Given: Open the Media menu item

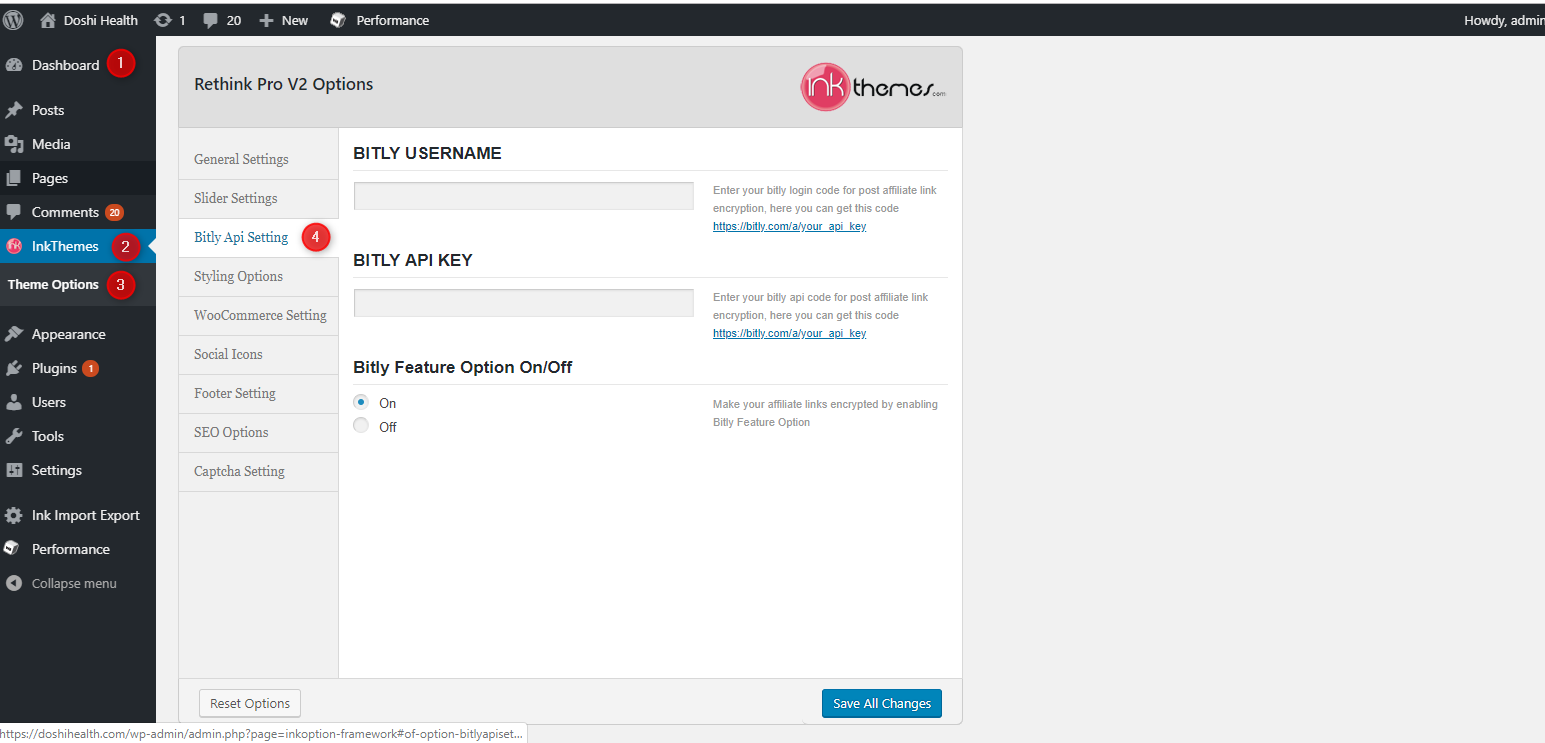Looking at the screenshot, I should click(x=78, y=144).
